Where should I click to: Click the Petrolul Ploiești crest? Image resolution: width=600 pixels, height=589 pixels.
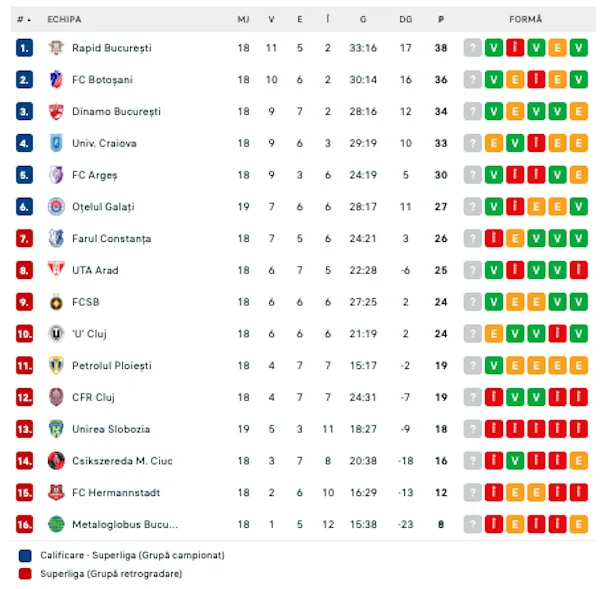[x=56, y=365]
